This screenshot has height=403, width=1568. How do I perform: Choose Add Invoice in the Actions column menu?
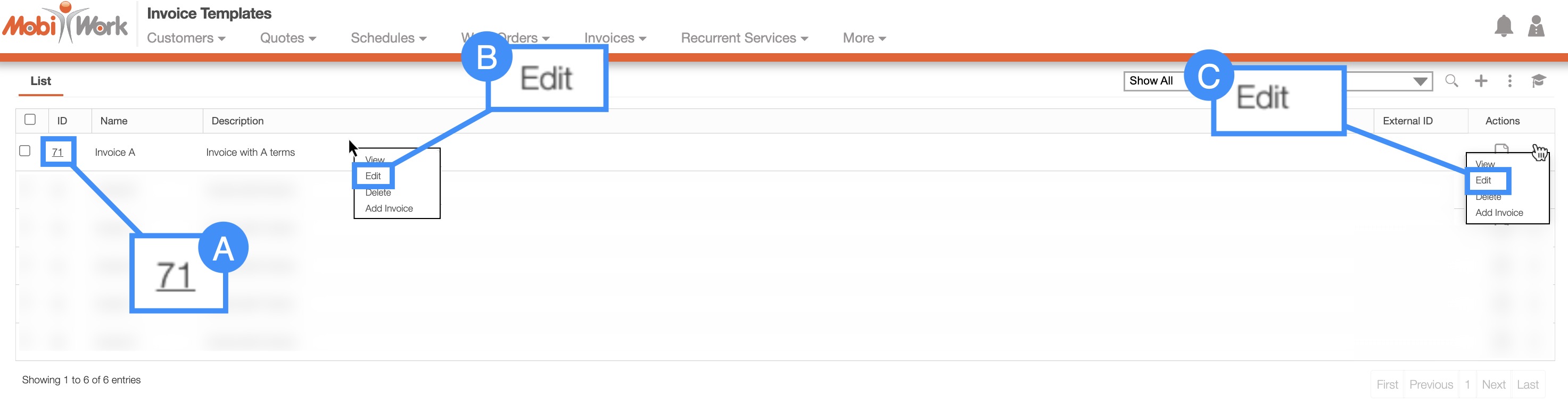(x=1499, y=213)
